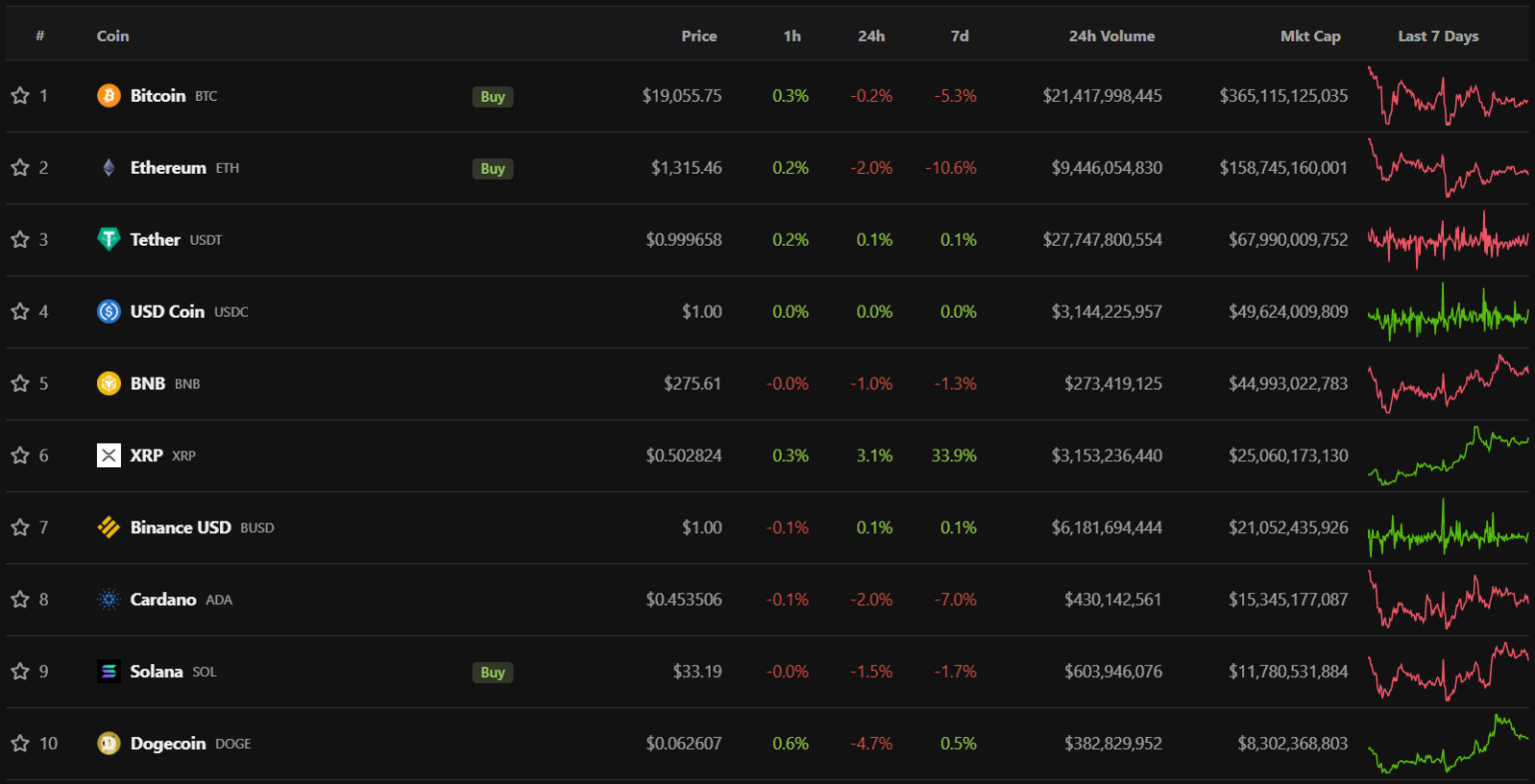Sort by the Coin column header
Viewport: 1535px width, 784px height.
click(113, 36)
